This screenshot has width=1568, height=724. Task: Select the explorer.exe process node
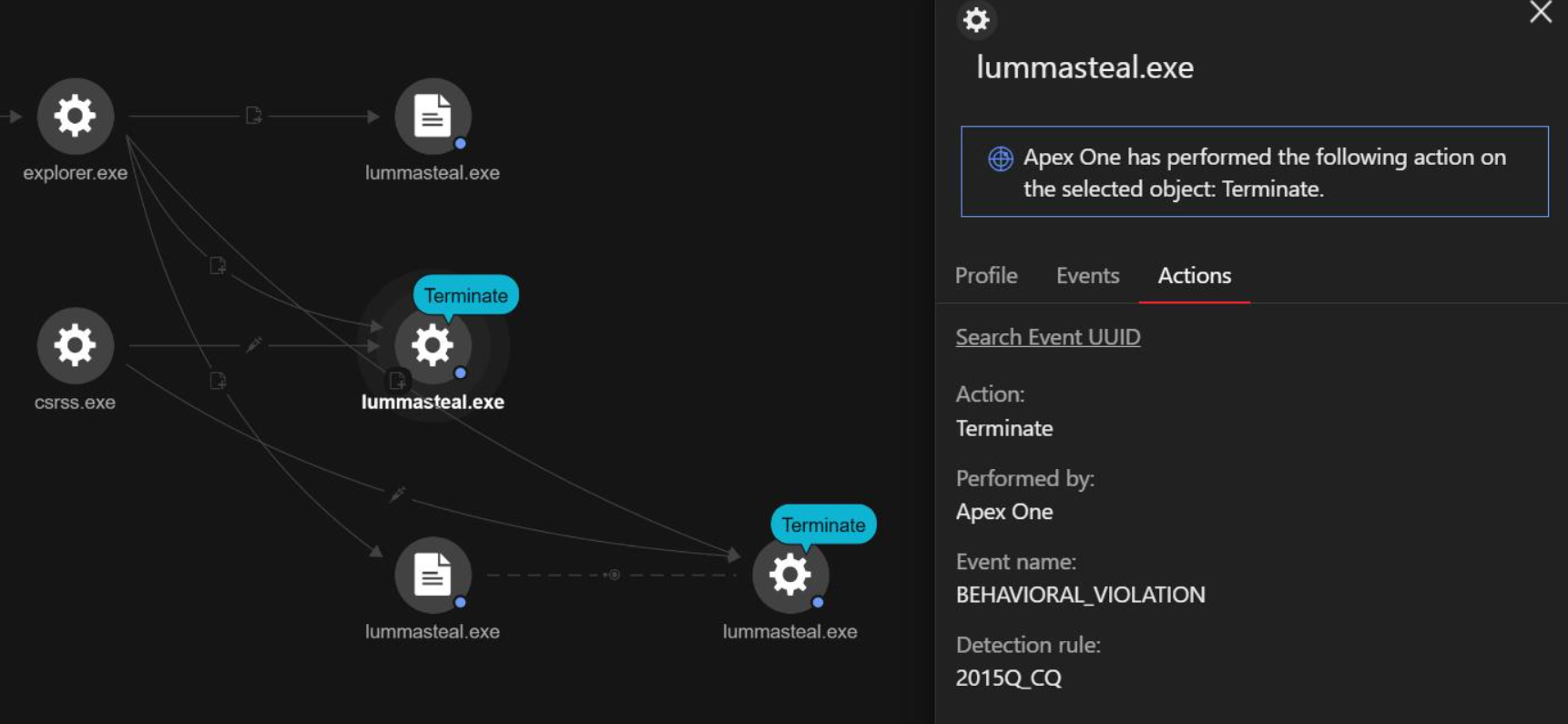[x=76, y=116]
